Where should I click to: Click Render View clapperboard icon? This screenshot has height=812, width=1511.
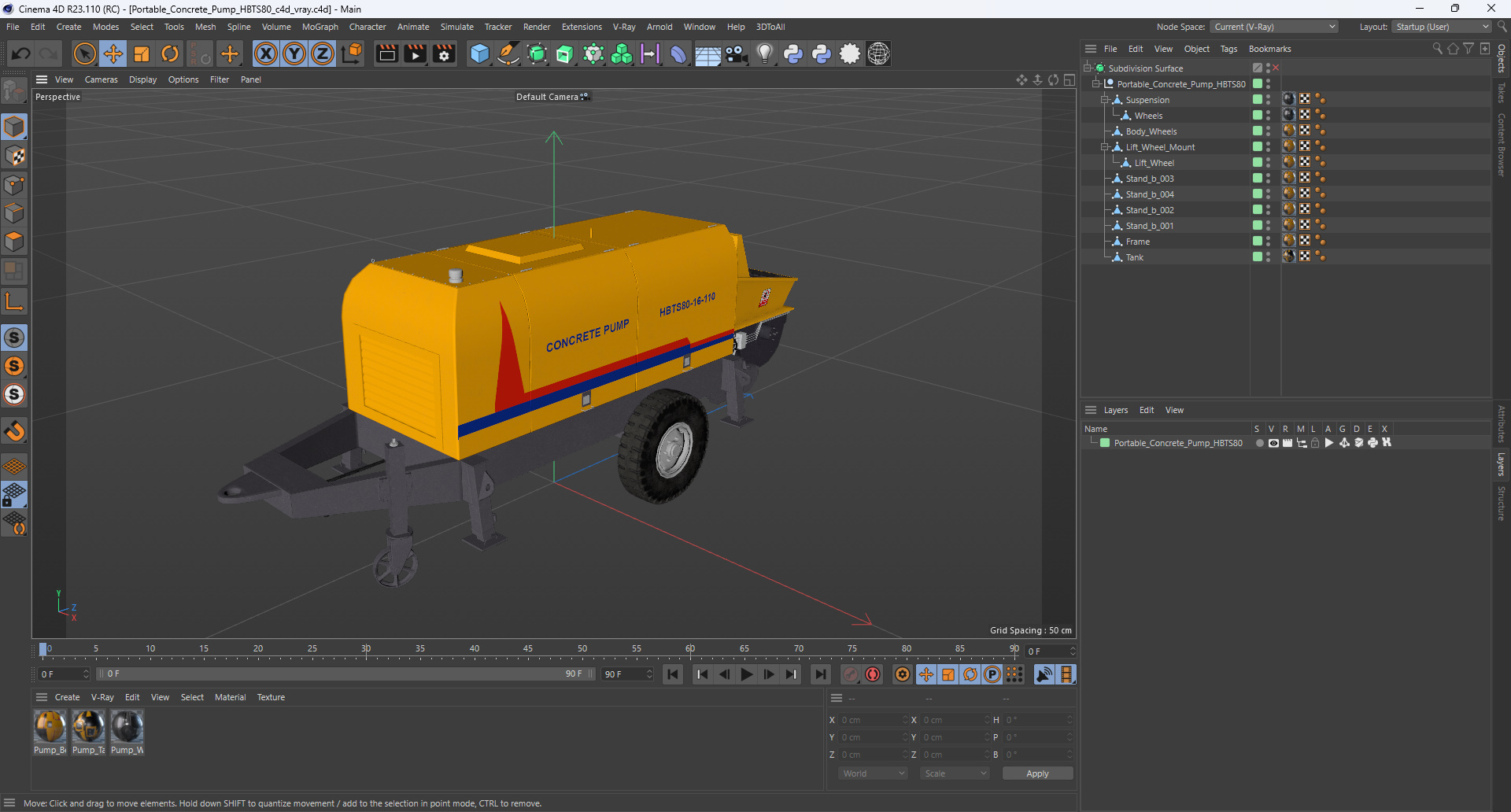pyautogui.click(x=386, y=54)
